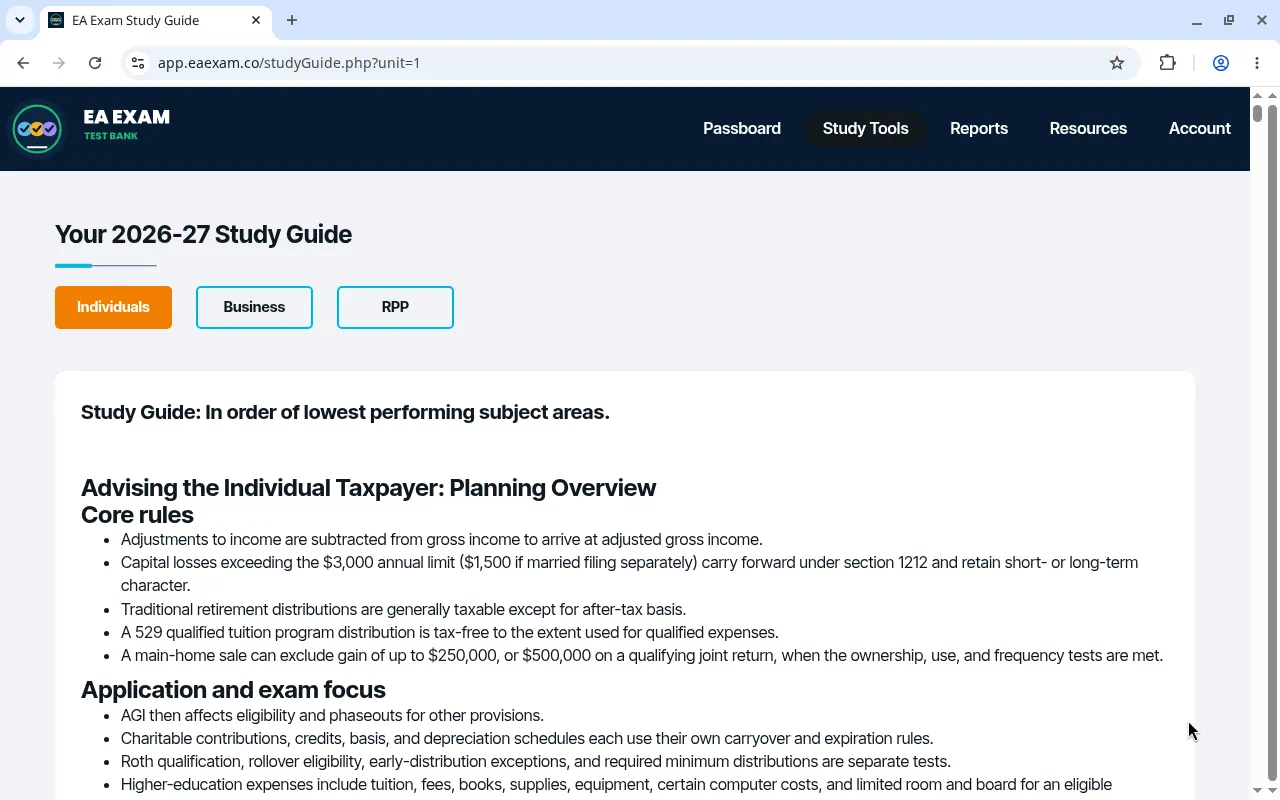Click the EA Exam Test Bank logo

(x=90, y=128)
